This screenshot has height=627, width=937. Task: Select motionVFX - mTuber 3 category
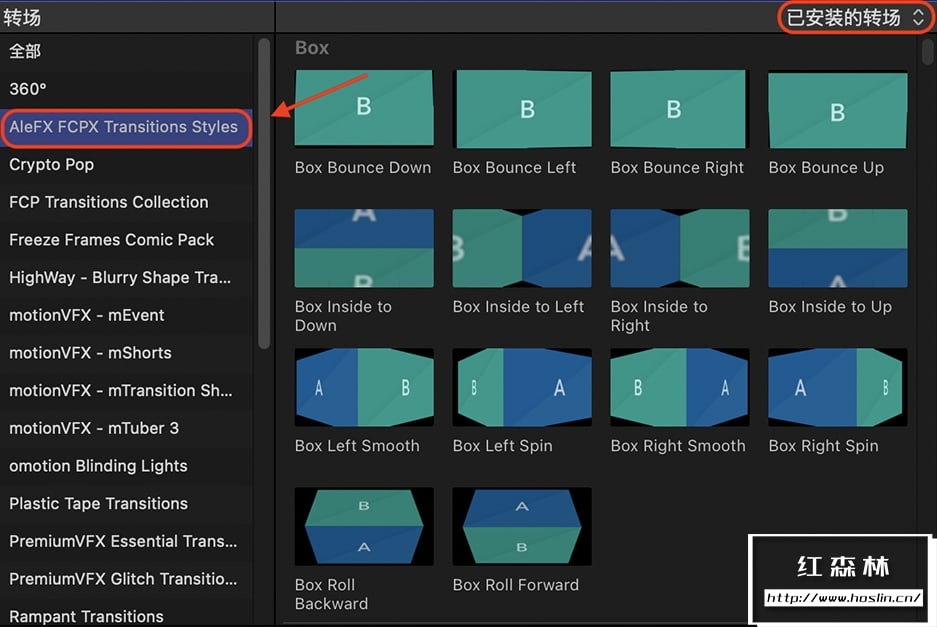pos(126,428)
